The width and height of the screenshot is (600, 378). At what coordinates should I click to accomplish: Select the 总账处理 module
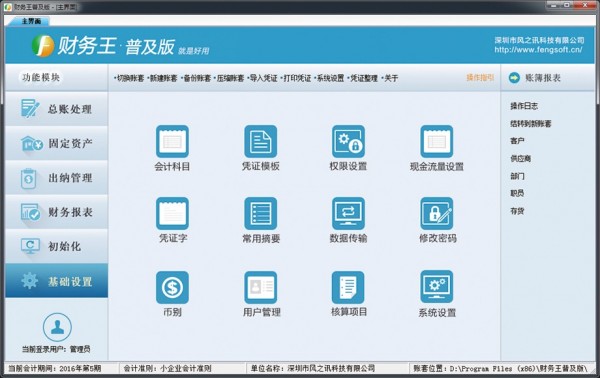click(57, 109)
